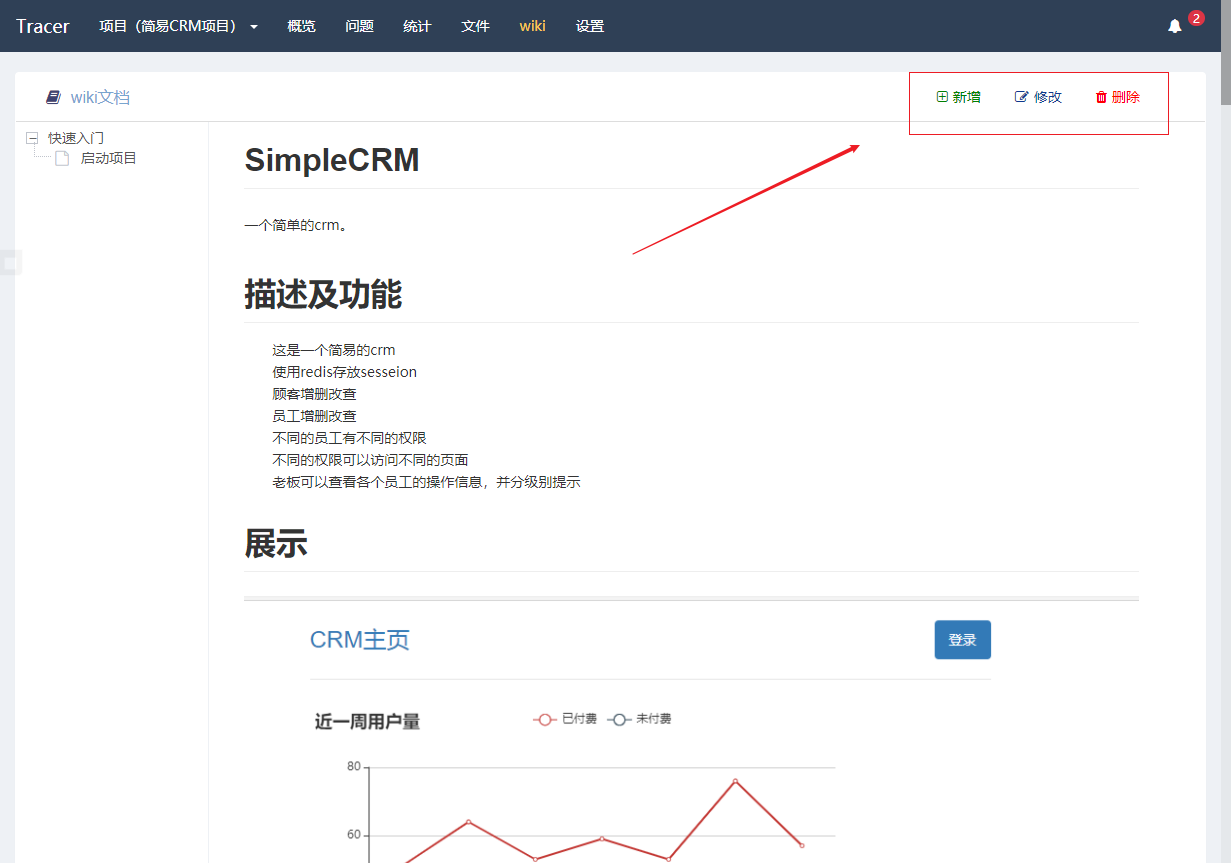1231x863 pixels.
Task: Click the 新增 plus icon to add a wiki page
Action: click(941, 97)
